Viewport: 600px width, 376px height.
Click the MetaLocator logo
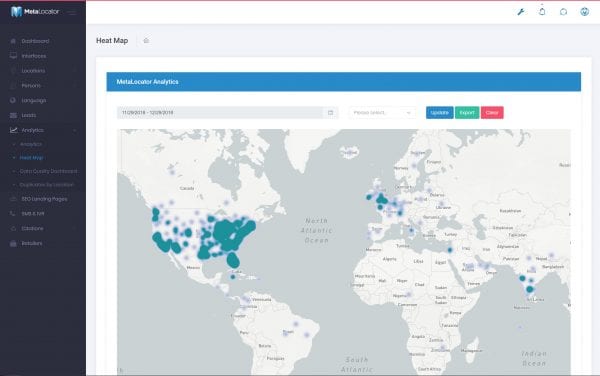click(x=35, y=12)
